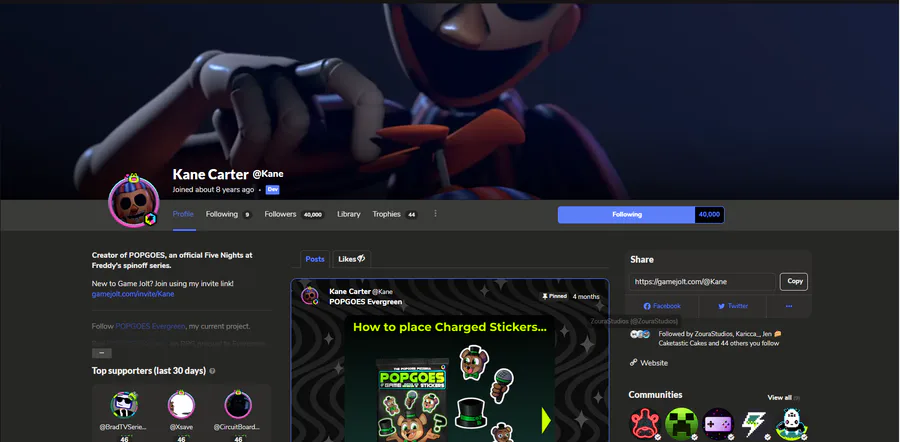Screen dimensions: 900x442
Task: Open @Xsave supporter avatar
Action: click(x=181, y=404)
